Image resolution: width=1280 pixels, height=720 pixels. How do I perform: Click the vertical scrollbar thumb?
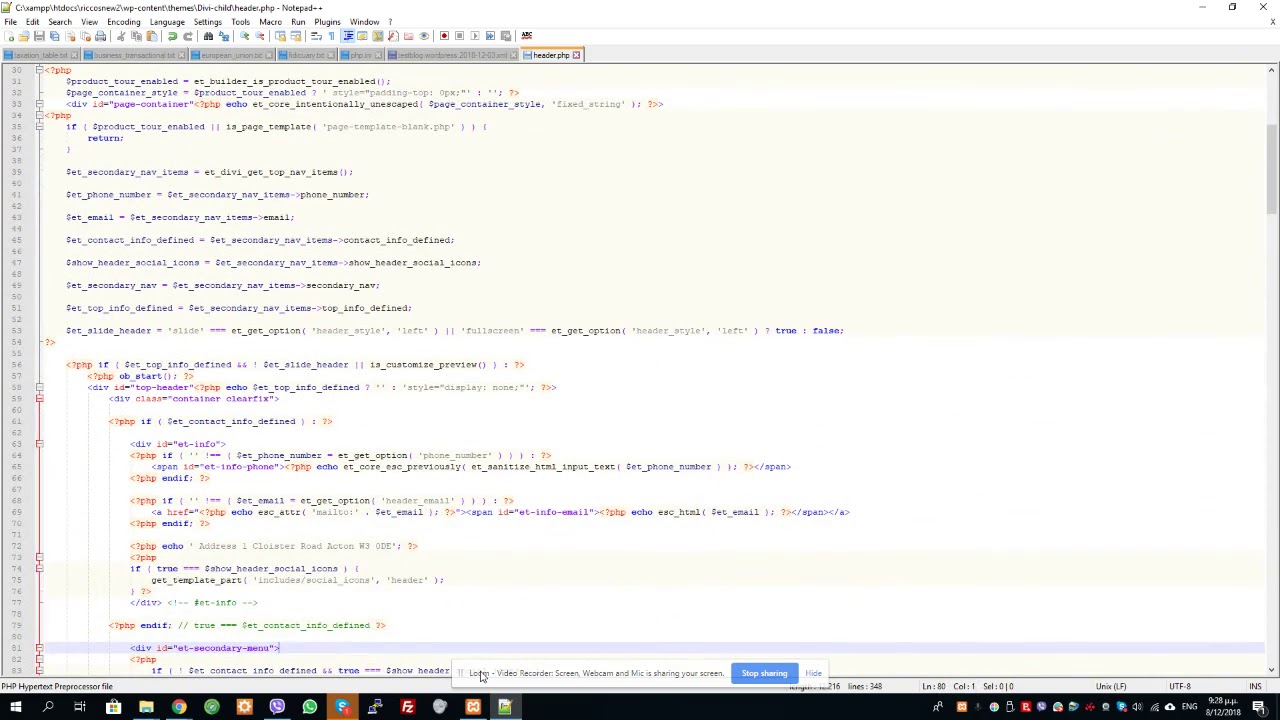pos(1272,167)
